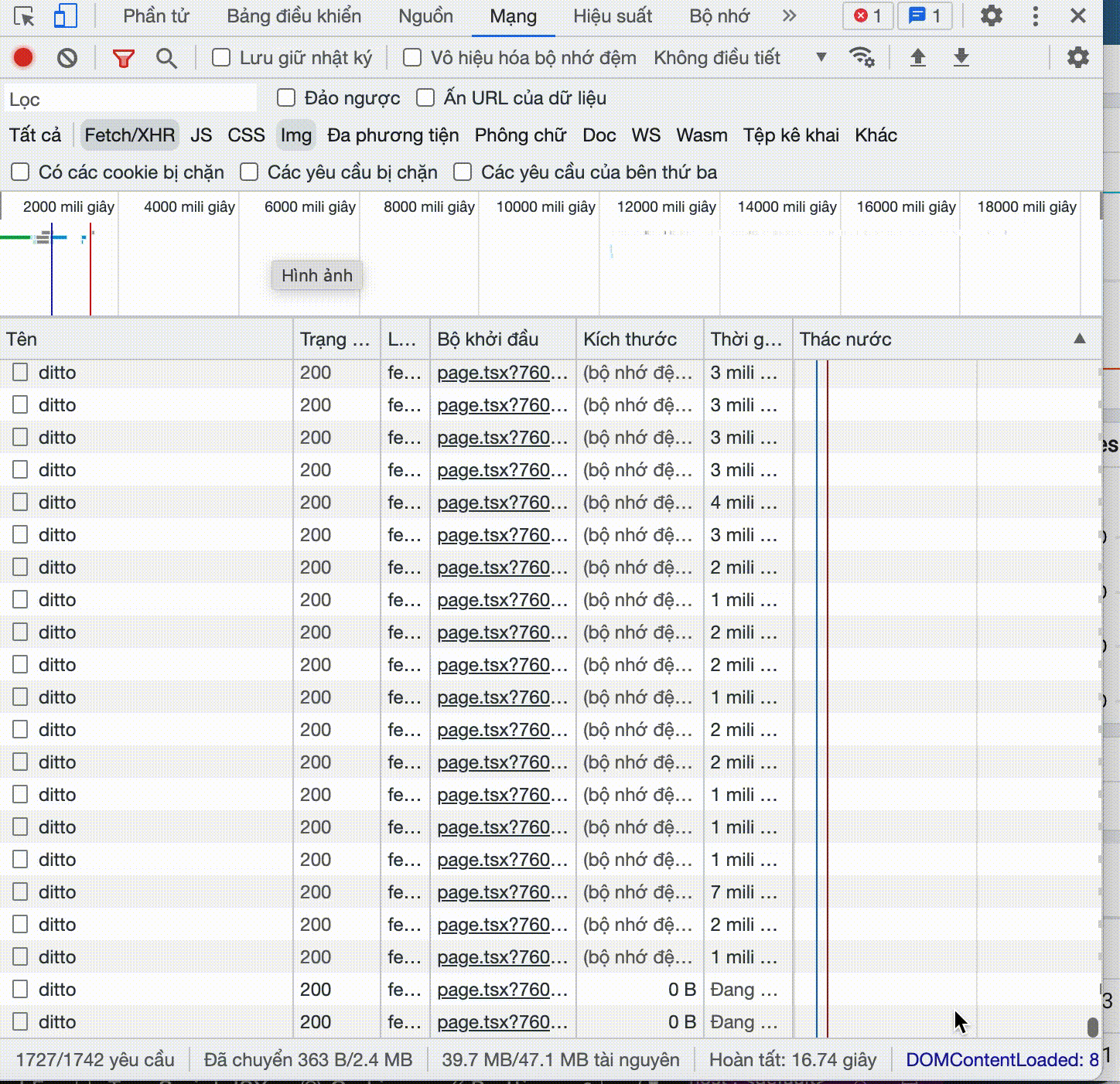Enable Vô hiệu hóa bộ nhớ đệm checkbox

(x=412, y=57)
